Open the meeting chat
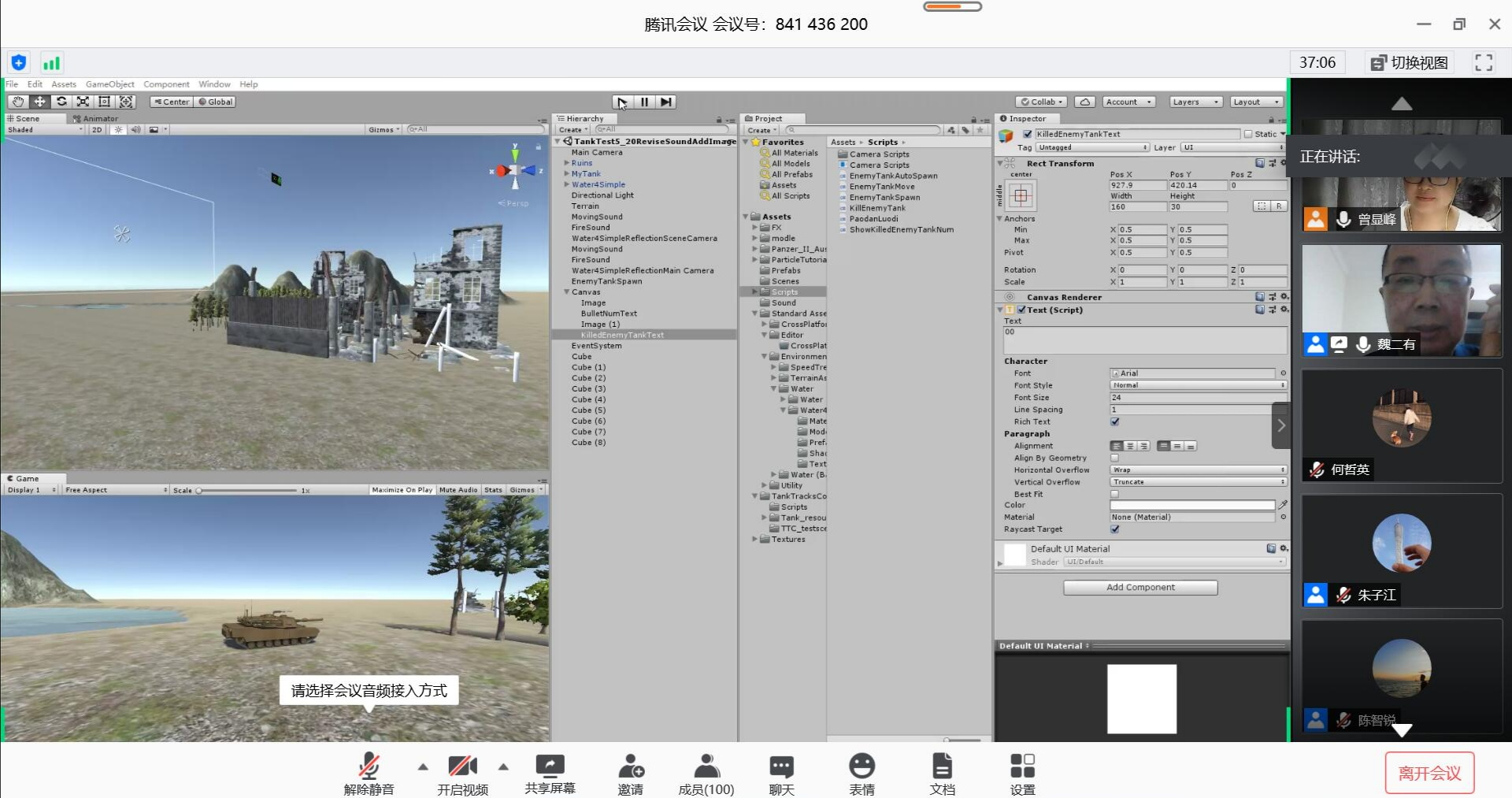 coord(781,774)
